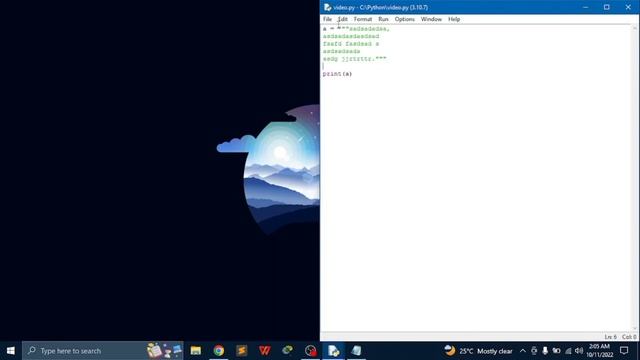Viewport: 640px width, 360px height.
Task: Open the last pinned taskbar app icon
Action: 356,351
